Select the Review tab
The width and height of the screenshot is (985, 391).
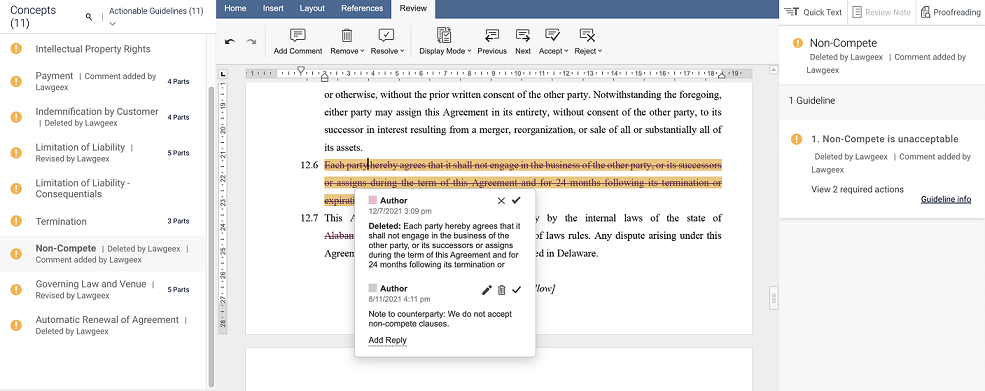(413, 8)
